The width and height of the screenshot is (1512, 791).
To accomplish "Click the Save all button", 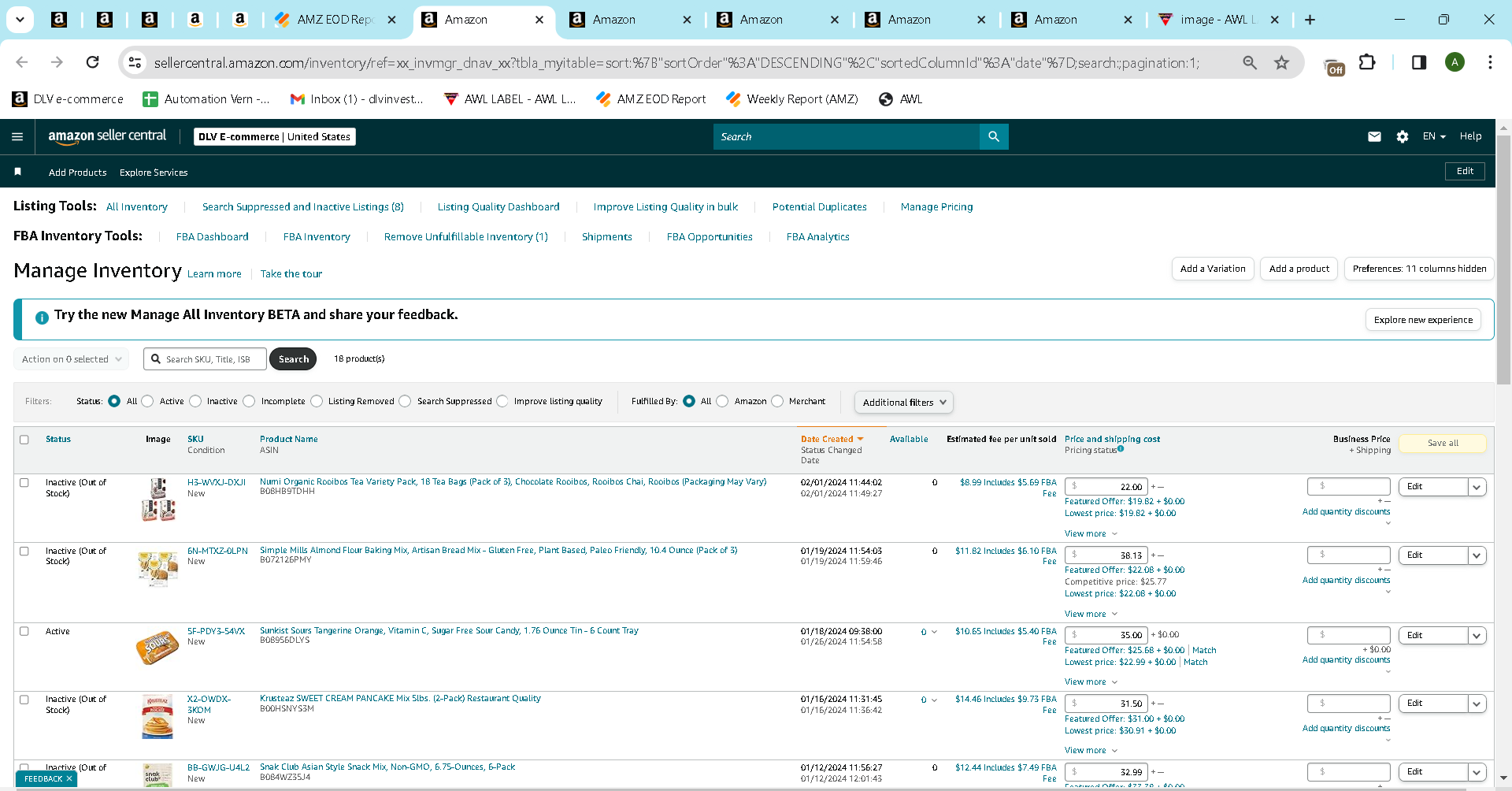I will click(1443, 444).
